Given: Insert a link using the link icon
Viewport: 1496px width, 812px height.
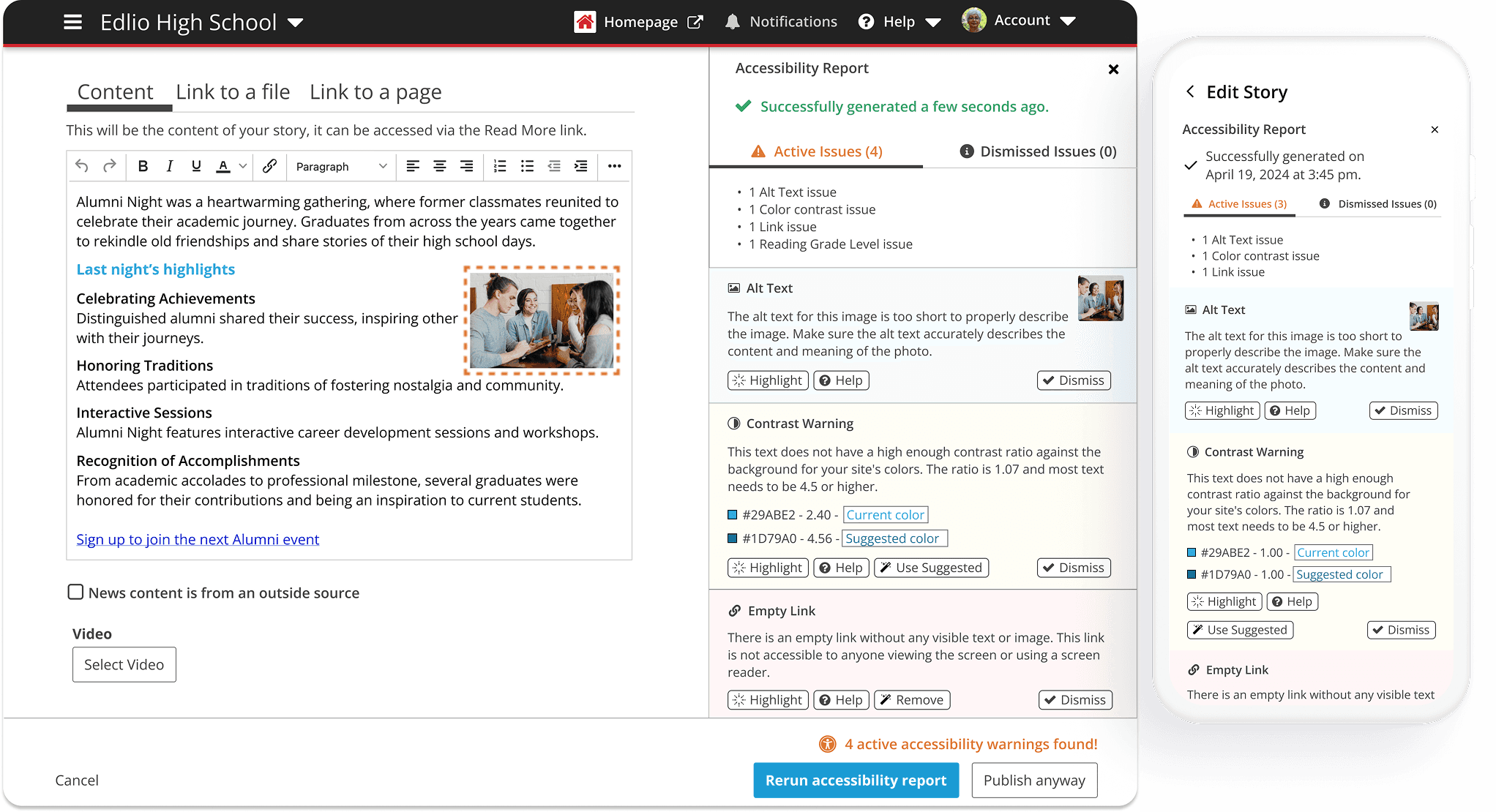Looking at the screenshot, I should click(x=269, y=166).
